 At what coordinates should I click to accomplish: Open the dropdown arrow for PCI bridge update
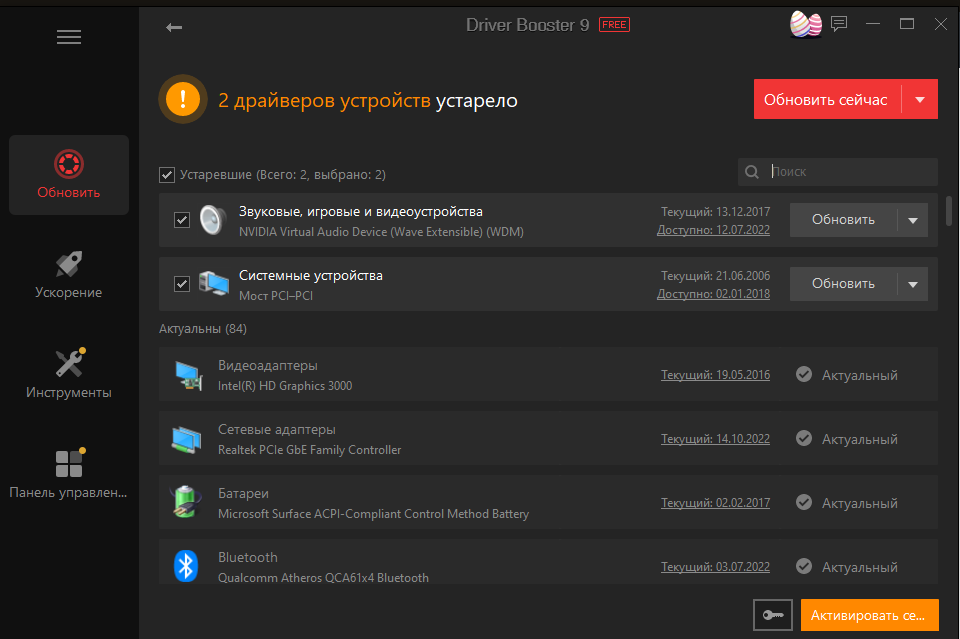(x=913, y=284)
